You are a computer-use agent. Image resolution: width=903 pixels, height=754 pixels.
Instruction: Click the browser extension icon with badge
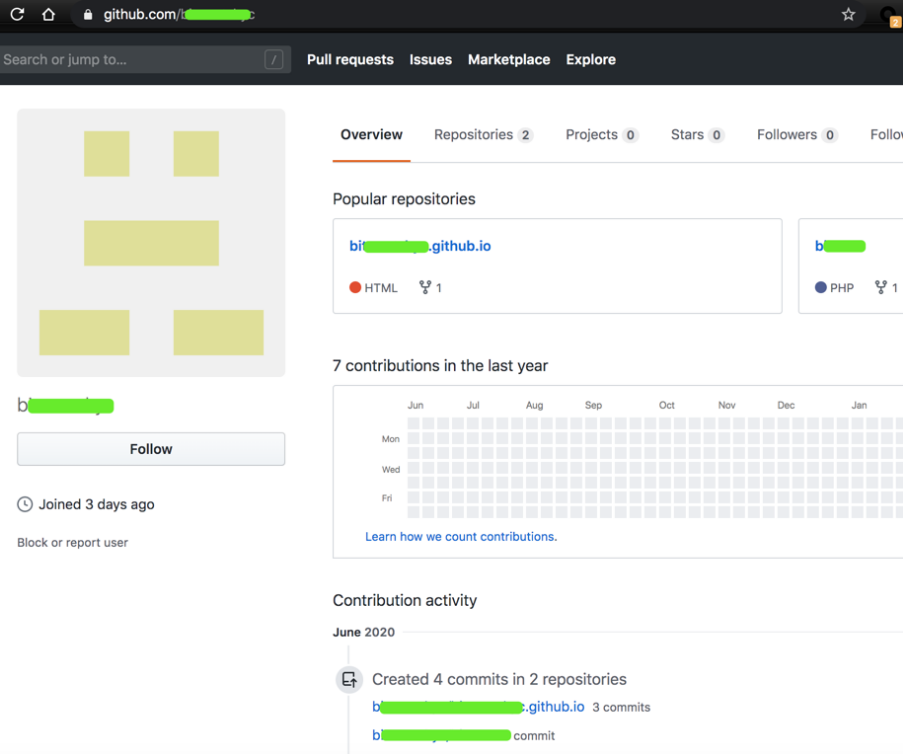[889, 15]
